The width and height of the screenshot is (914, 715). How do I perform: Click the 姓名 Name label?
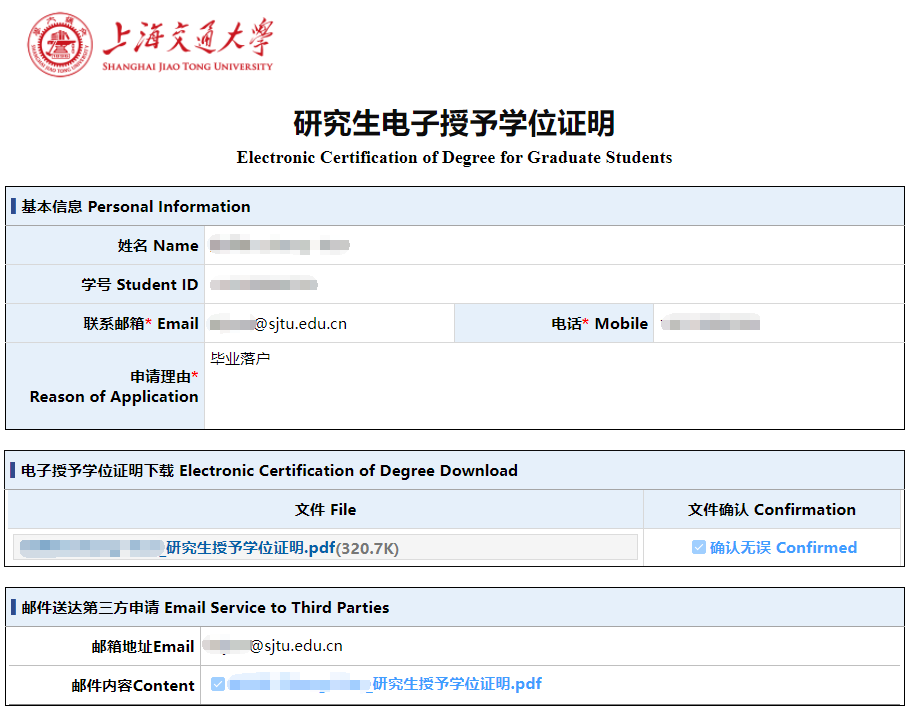[157, 245]
